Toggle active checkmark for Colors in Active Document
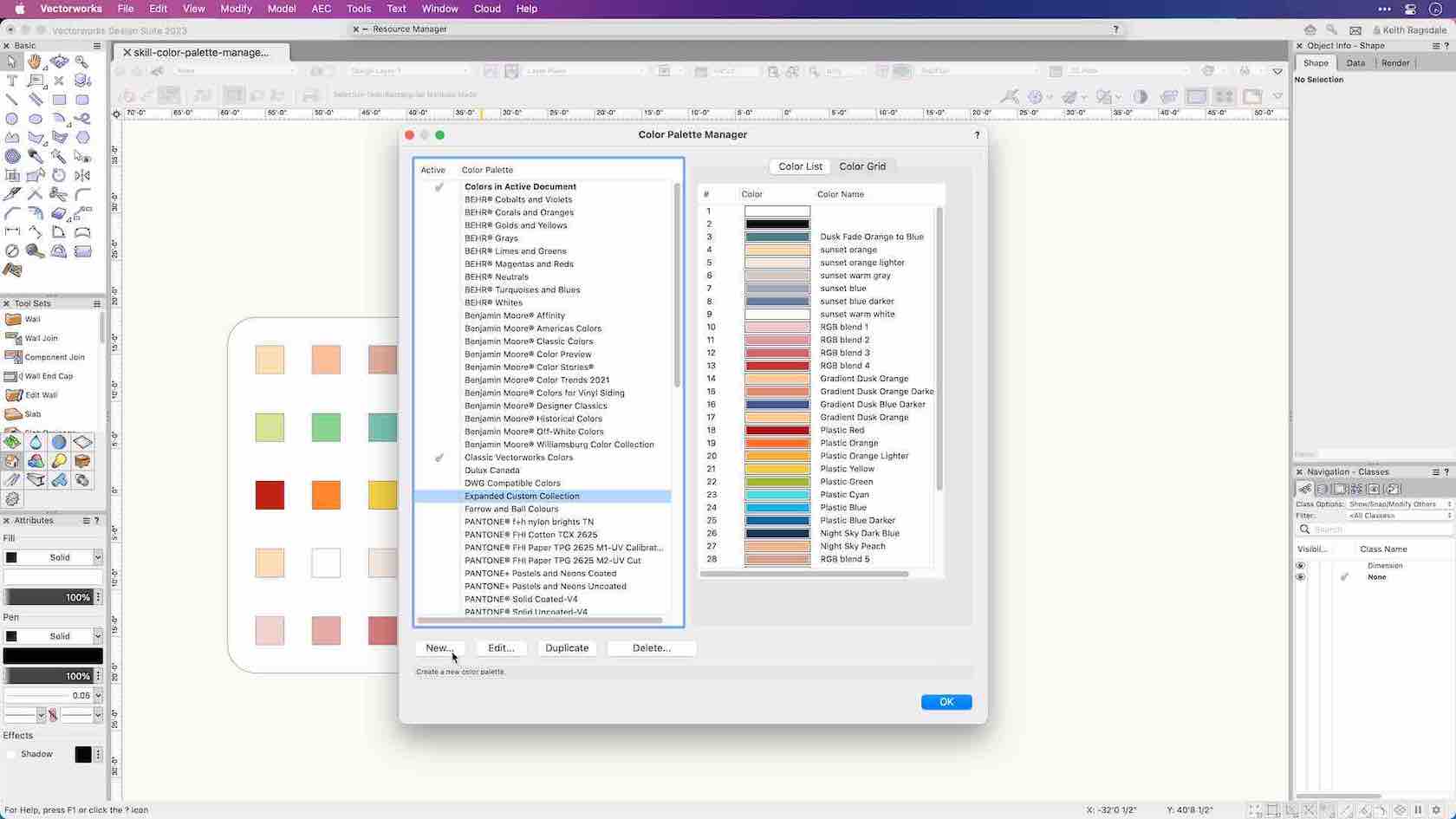The width and height of the screenshot is (1456, 819). 439,186
